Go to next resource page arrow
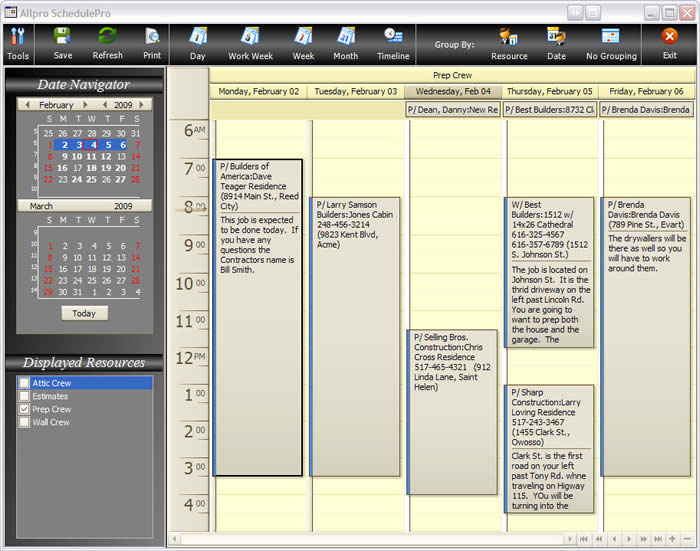Viewport: 700px width, 551px height. (x=643, y=539)
